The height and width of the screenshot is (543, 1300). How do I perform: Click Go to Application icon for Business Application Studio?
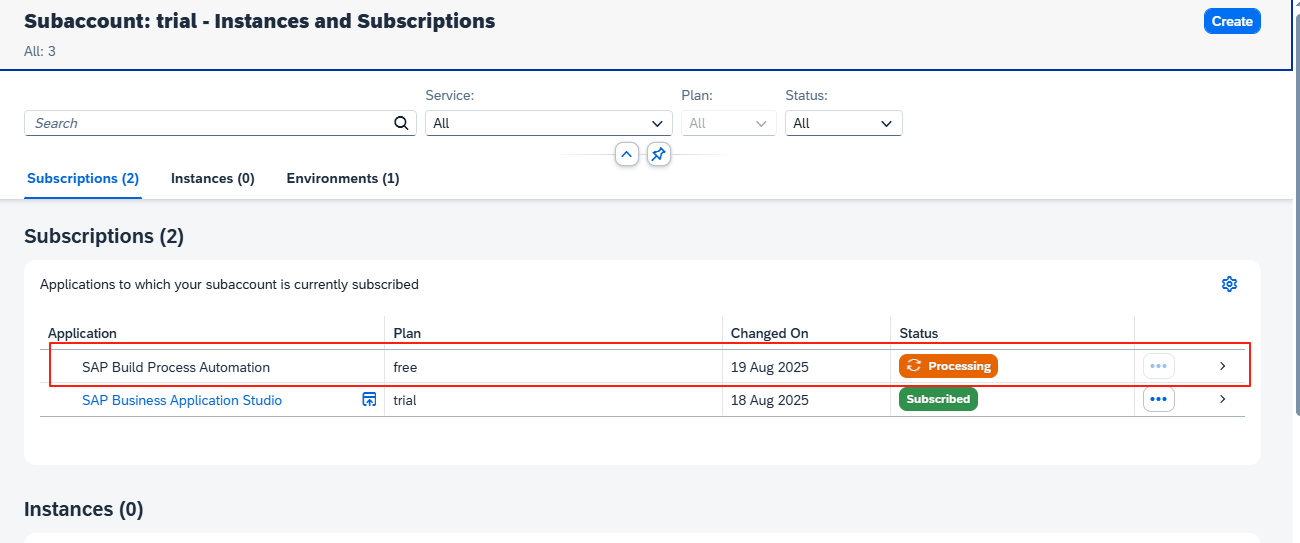point(369,400)
